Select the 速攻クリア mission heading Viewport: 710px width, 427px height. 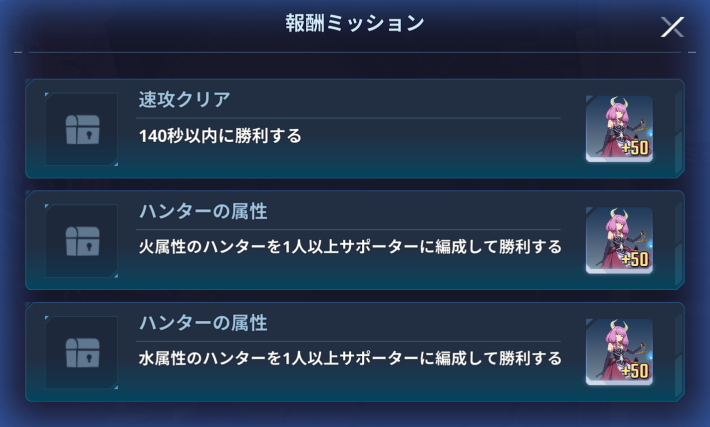click(185, 100)
